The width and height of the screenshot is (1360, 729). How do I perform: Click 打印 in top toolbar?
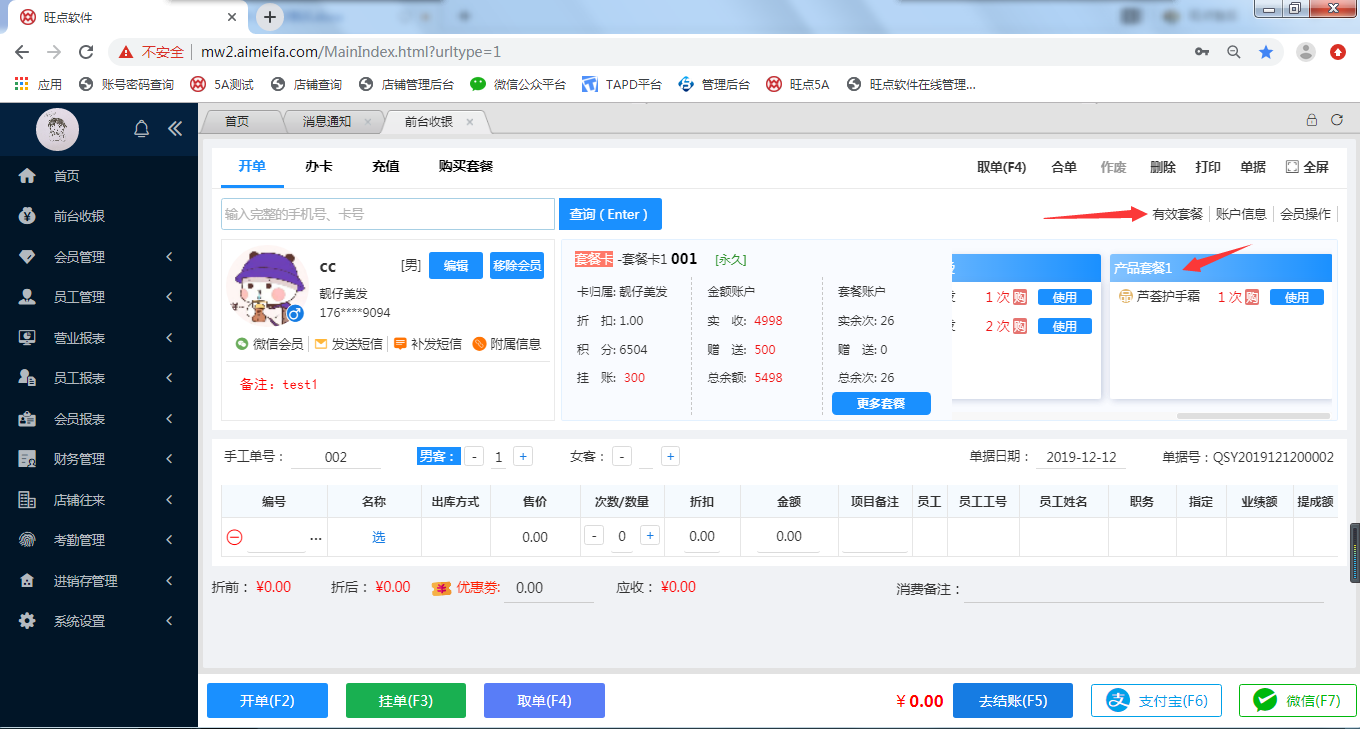[1208, 168]
